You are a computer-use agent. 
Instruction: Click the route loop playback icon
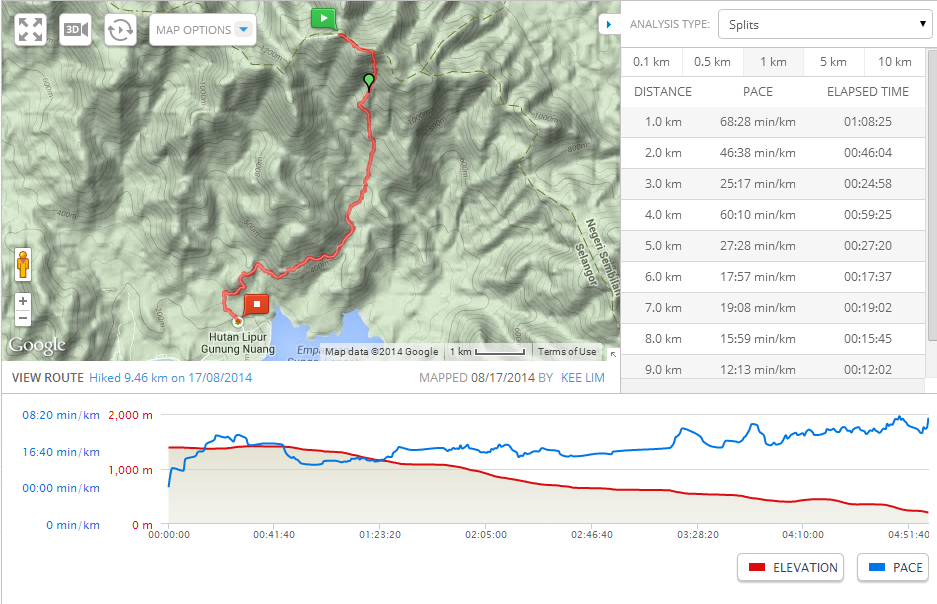(119, 29)
